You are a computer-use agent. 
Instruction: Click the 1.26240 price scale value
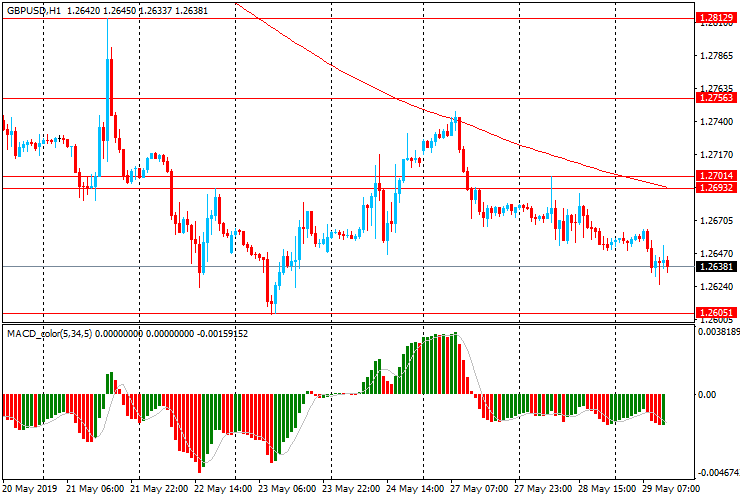coord(716,287)
